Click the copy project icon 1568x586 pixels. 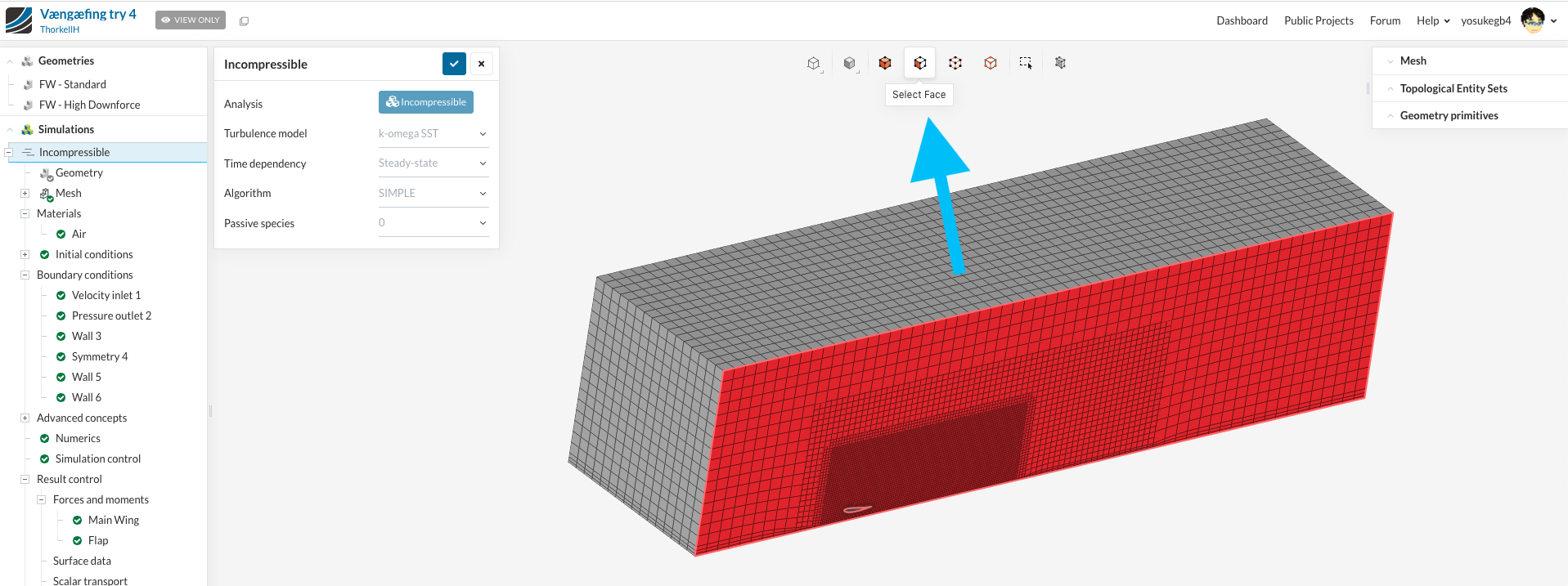click(x=244, y=21)
